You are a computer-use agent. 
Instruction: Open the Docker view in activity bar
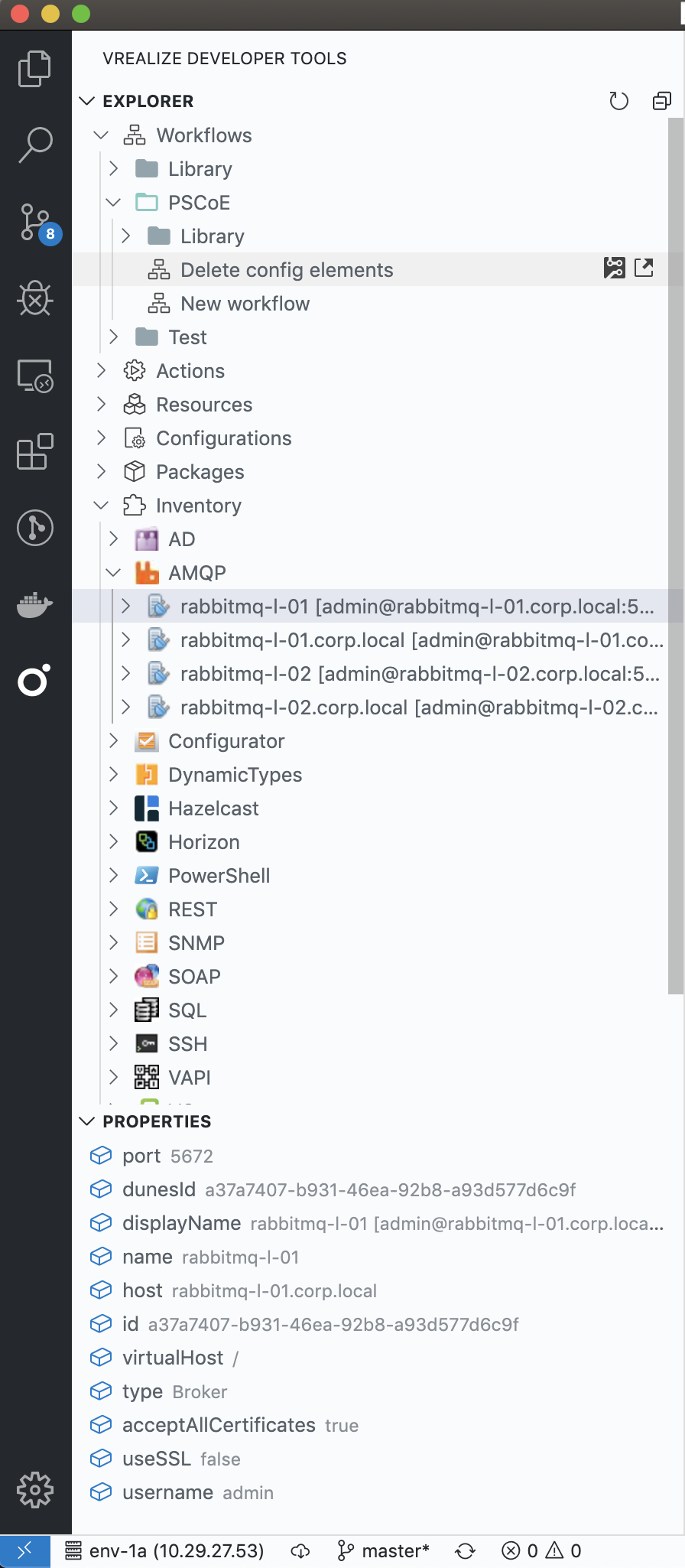click(35, 604)
